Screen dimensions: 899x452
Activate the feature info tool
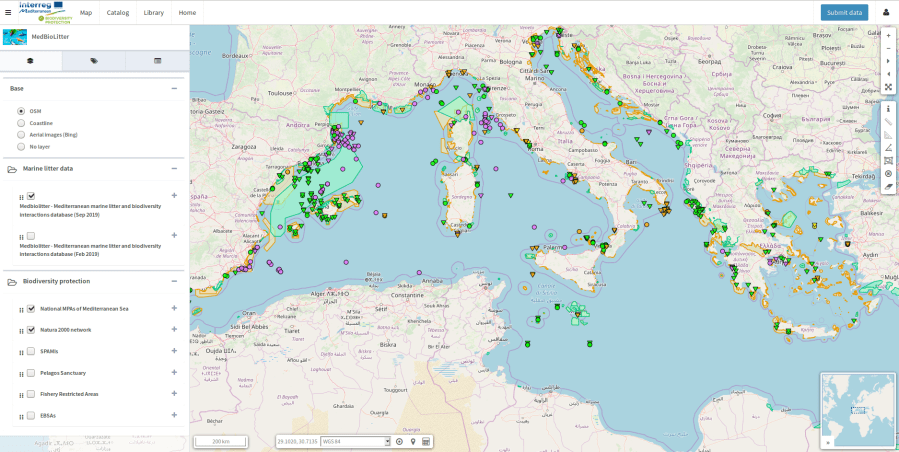click(x=888, y=108)
